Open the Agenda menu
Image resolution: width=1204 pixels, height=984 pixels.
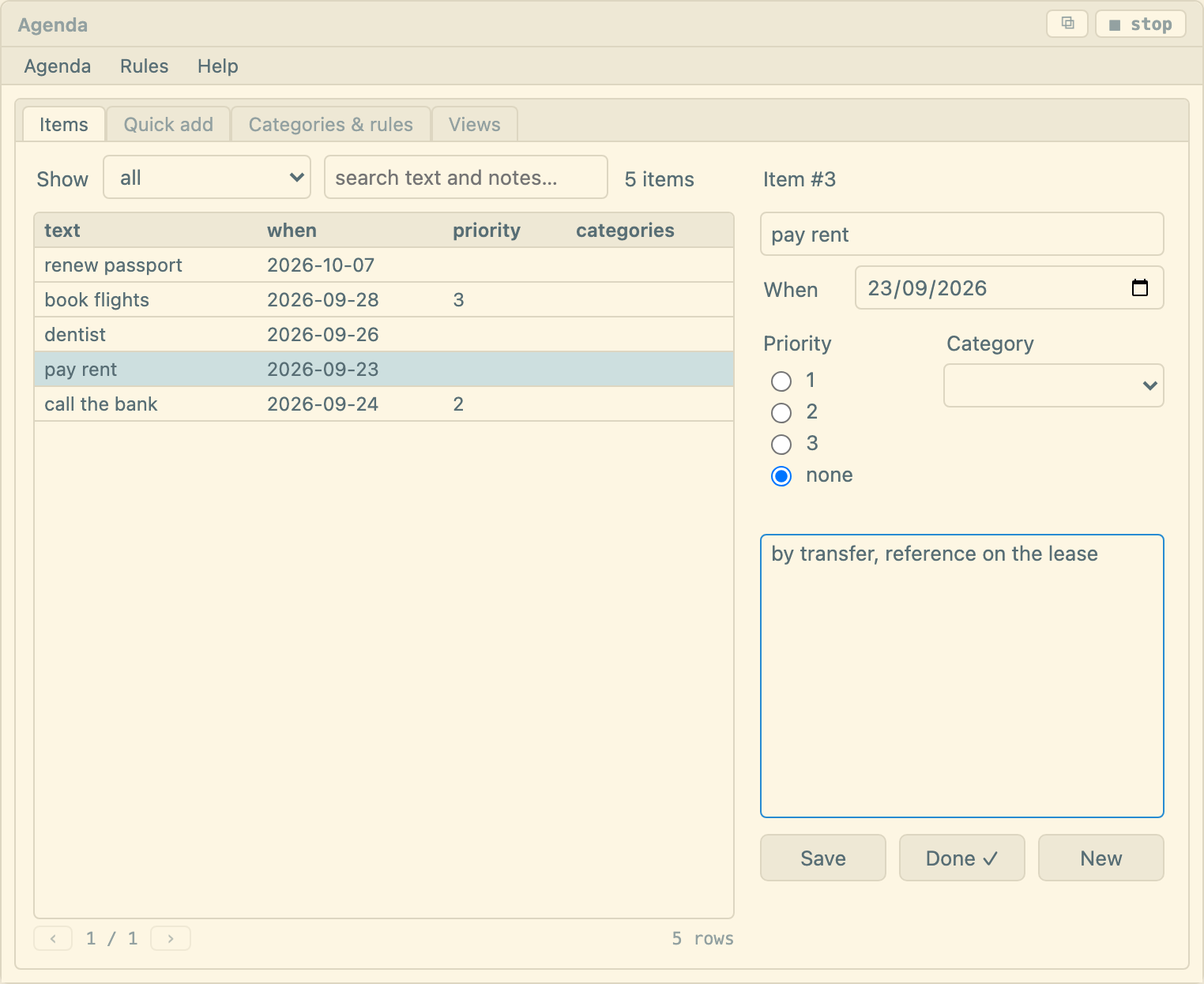[58, 66]
